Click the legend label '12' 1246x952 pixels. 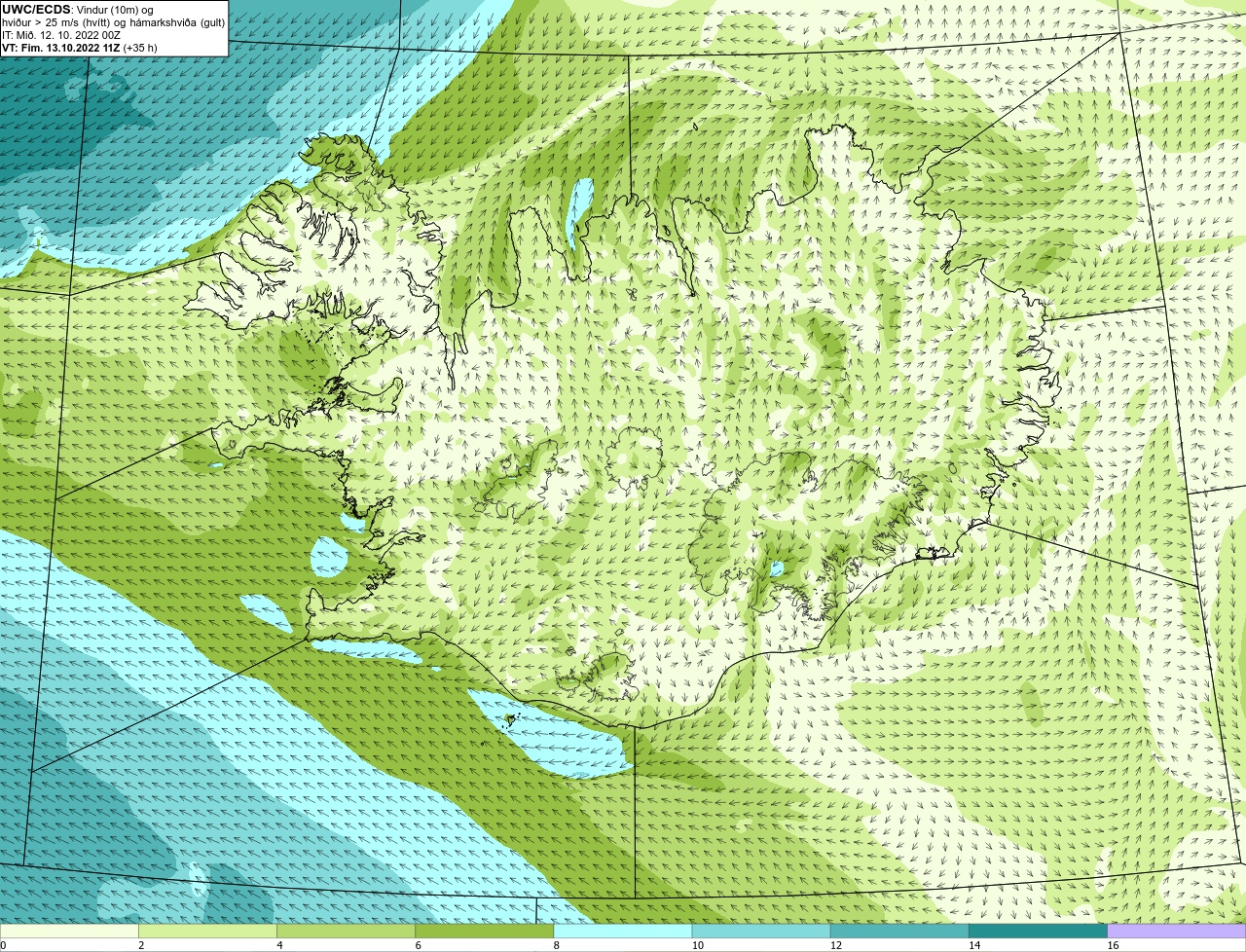tap(836, 945)
